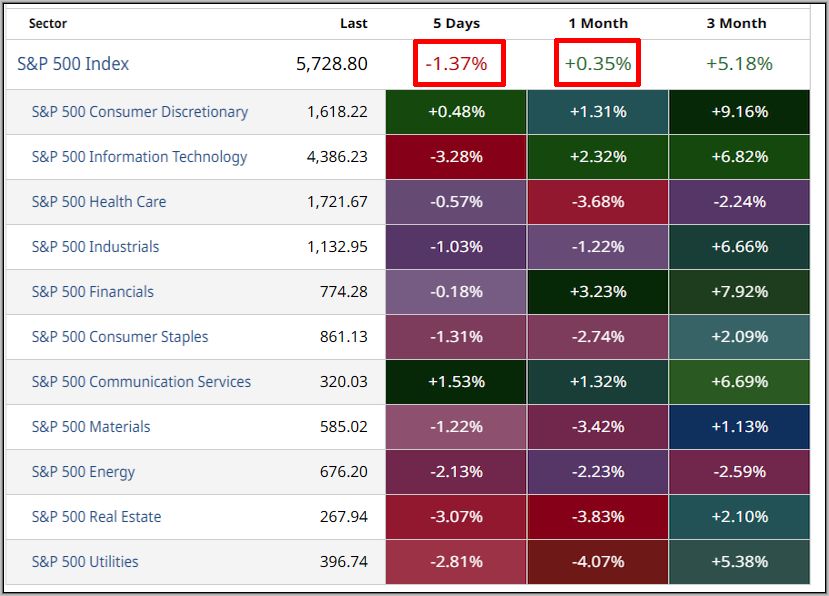Sort by the Last column header
Screen dimensions: 829x596
pos(353,23)
